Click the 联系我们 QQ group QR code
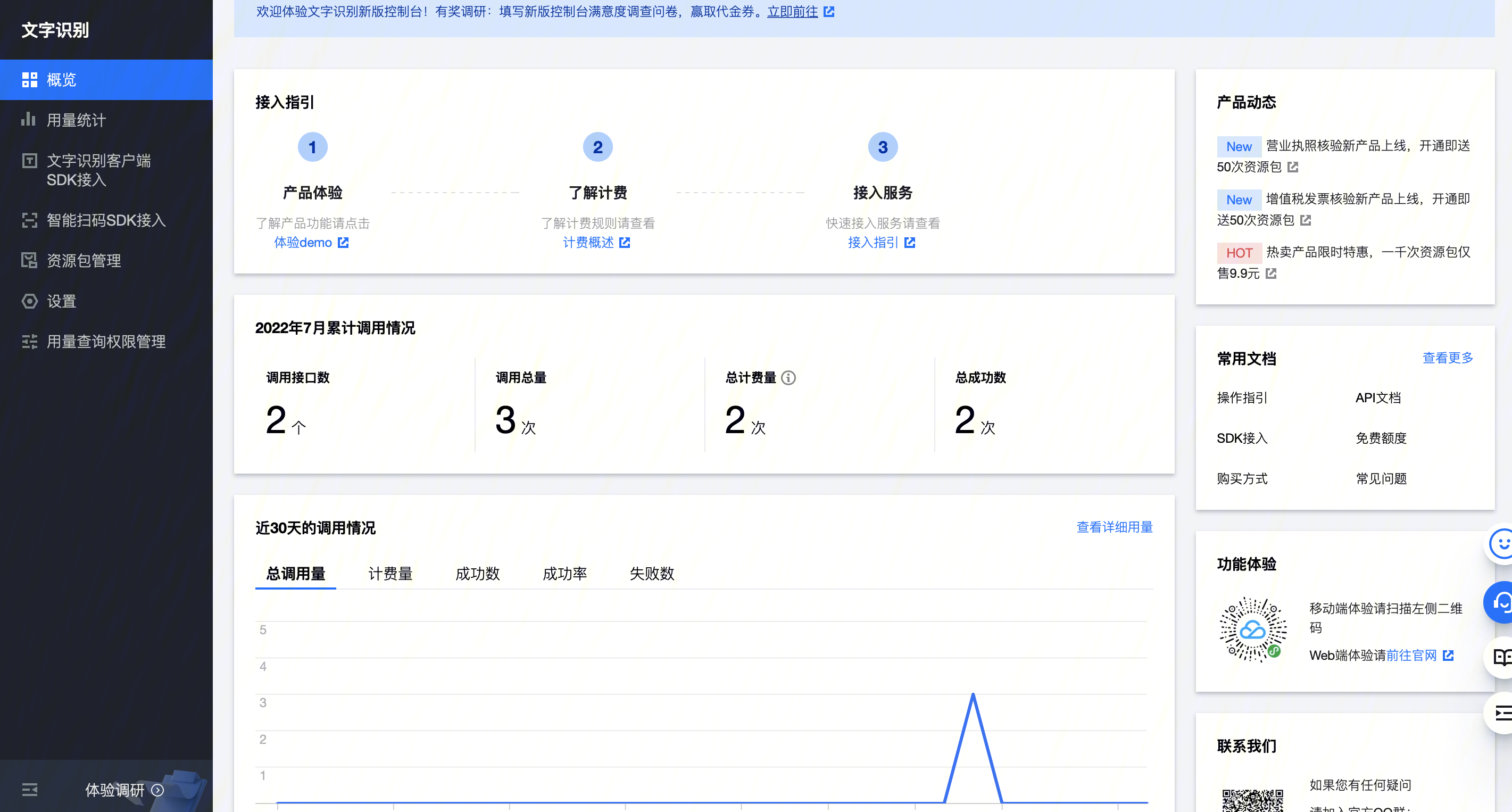The image size is (1512, 812). (1253, 800)
